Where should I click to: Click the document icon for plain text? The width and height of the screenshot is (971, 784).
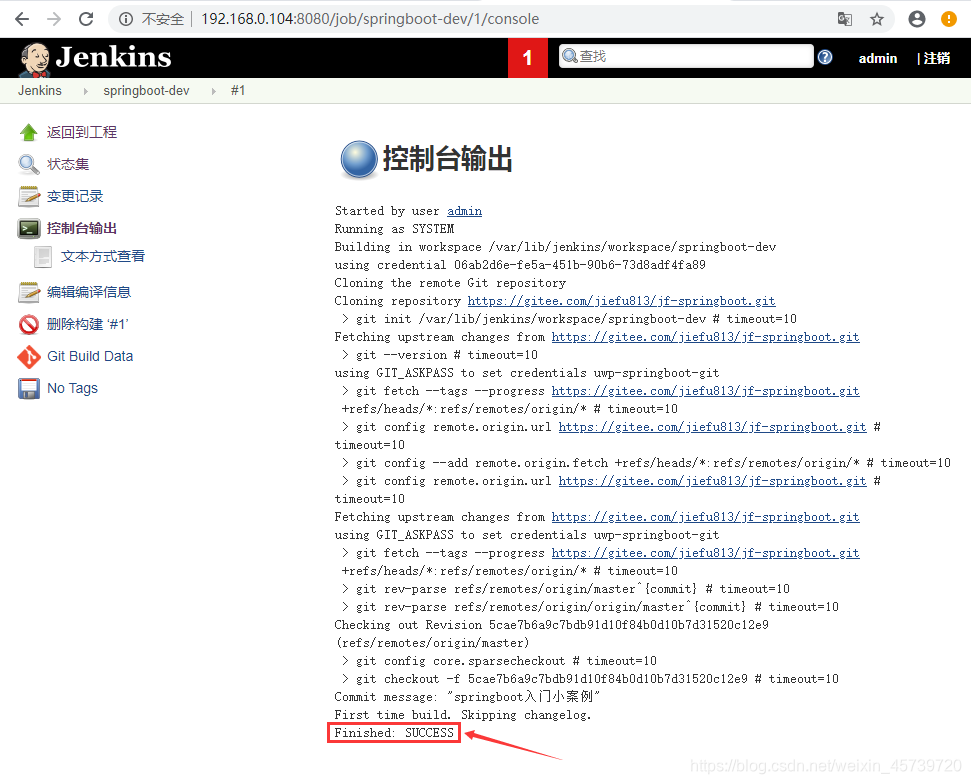pyautogui.click(x=43, y=256)
